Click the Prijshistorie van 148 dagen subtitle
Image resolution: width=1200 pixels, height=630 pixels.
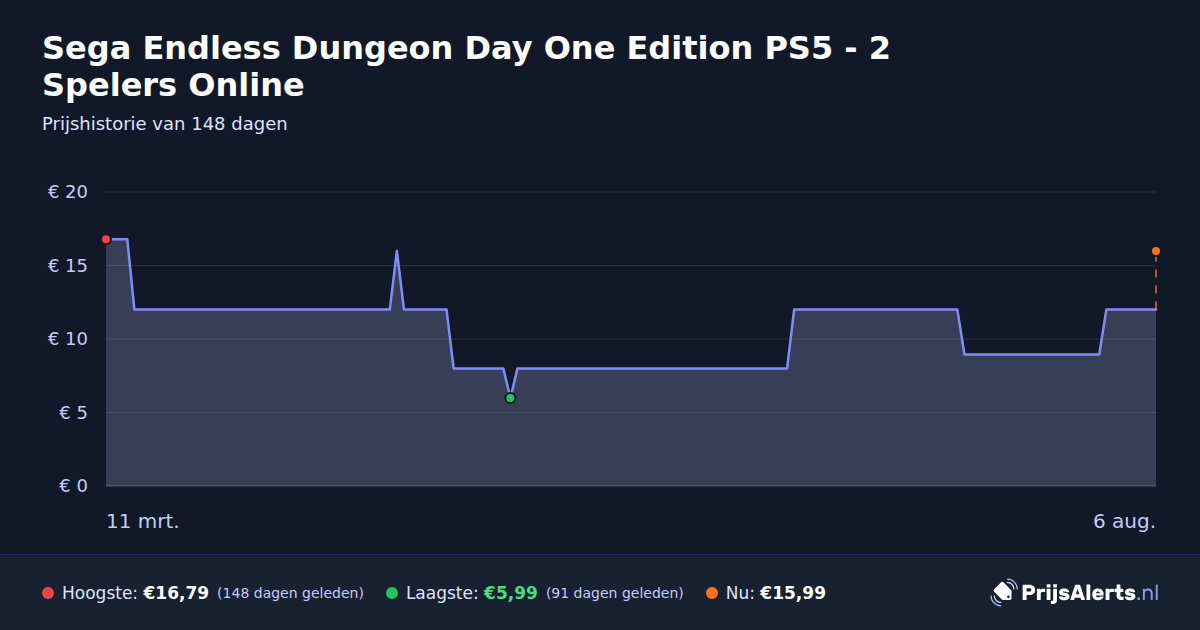165,124
